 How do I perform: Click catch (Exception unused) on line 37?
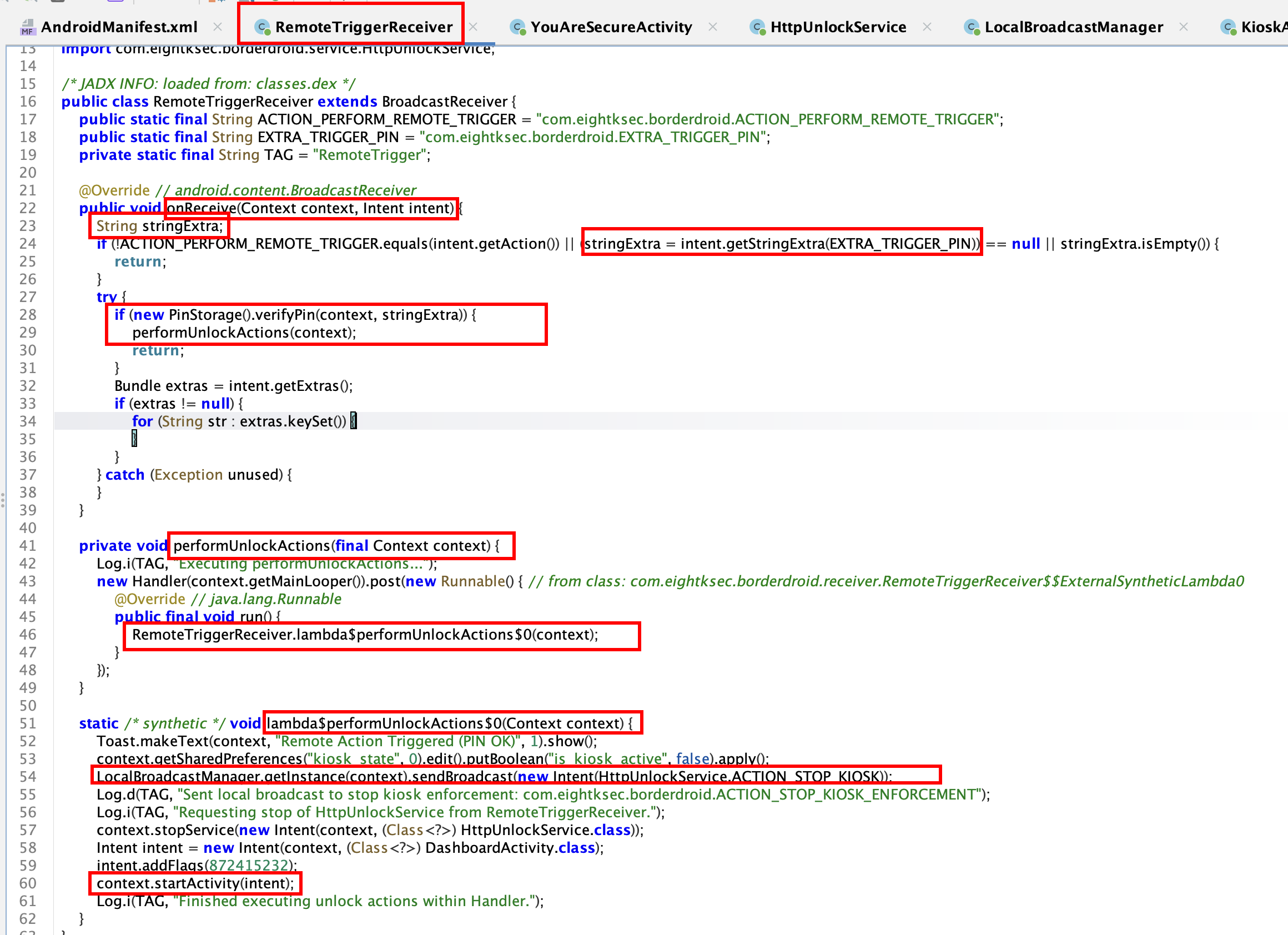coord(194,475)
